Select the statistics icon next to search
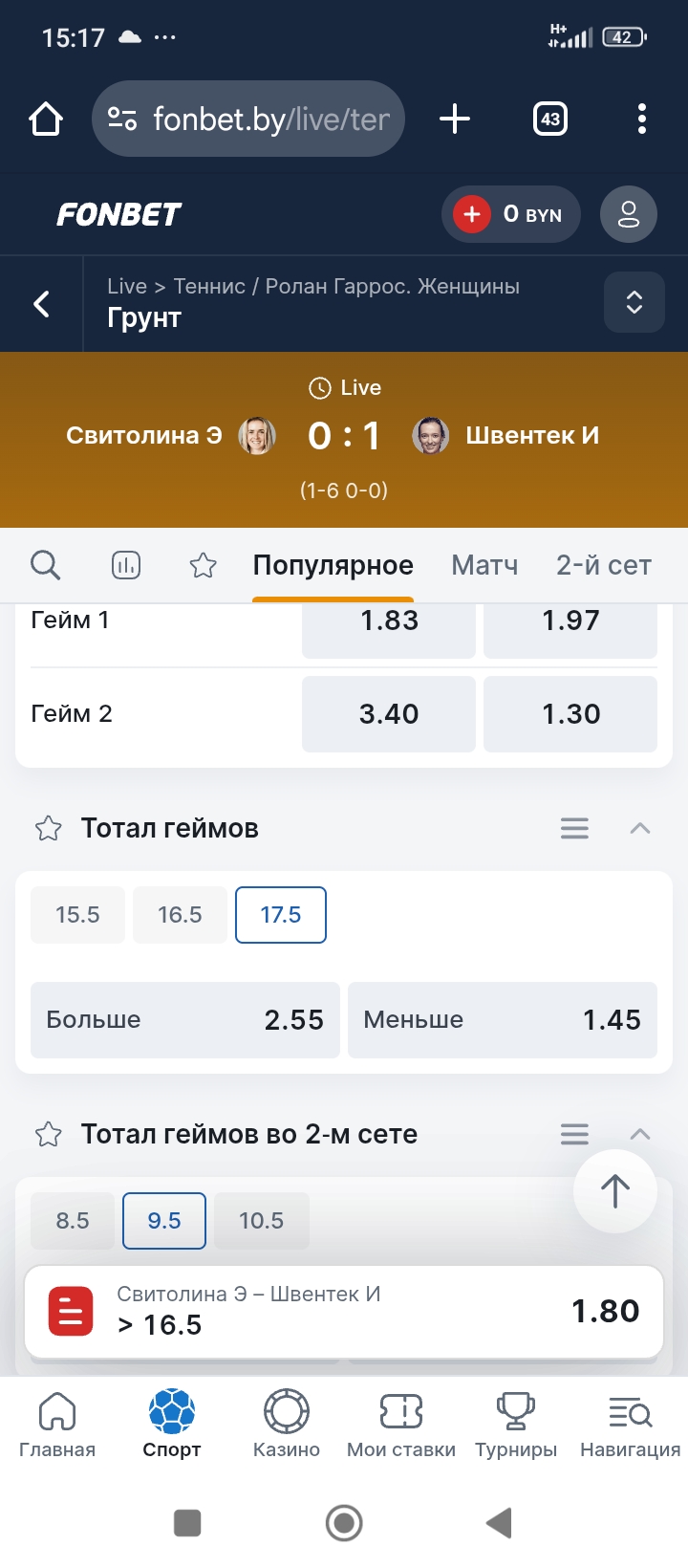Image resolution: width=688 pixels, height=1568 pixels. (124, 565)
